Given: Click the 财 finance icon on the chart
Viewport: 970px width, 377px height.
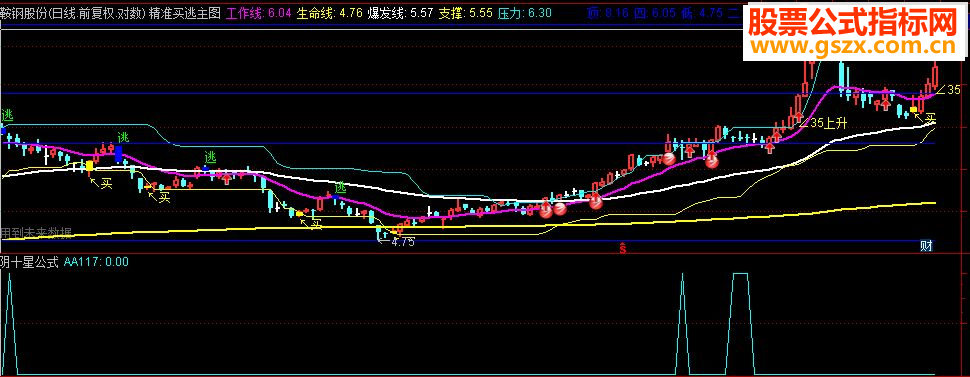Looking at the screenshot, I should coord(926,246).
